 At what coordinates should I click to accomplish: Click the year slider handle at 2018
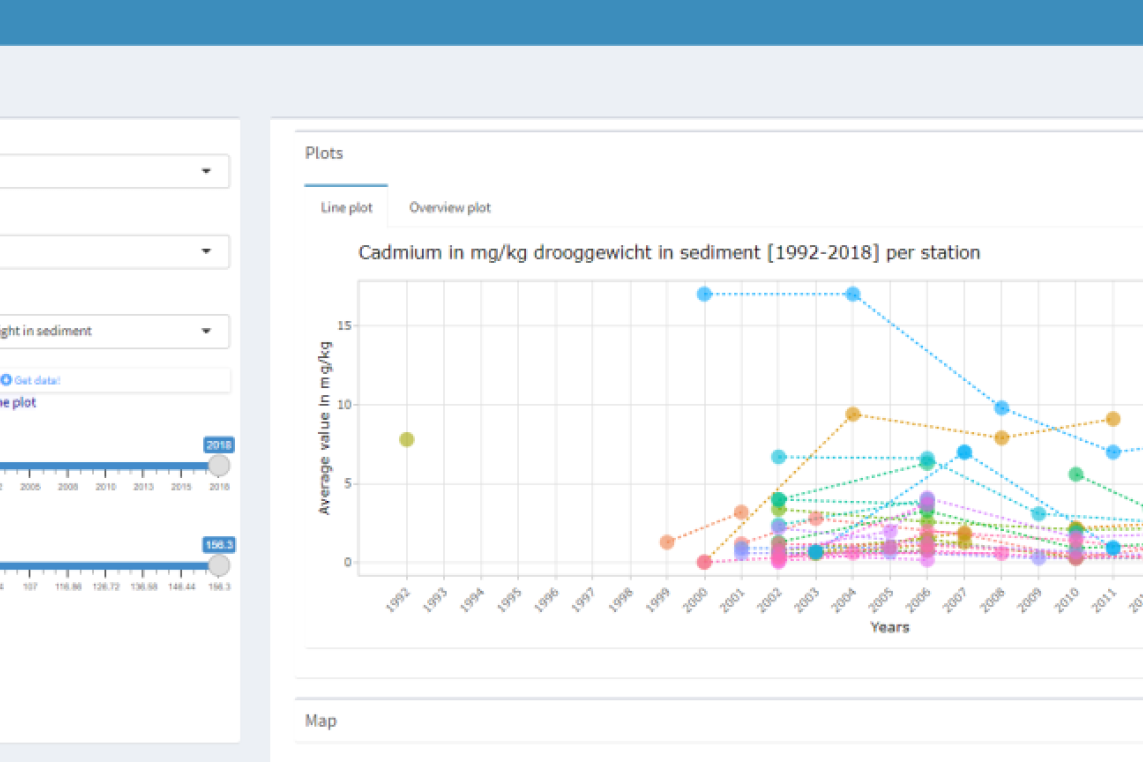218,466
